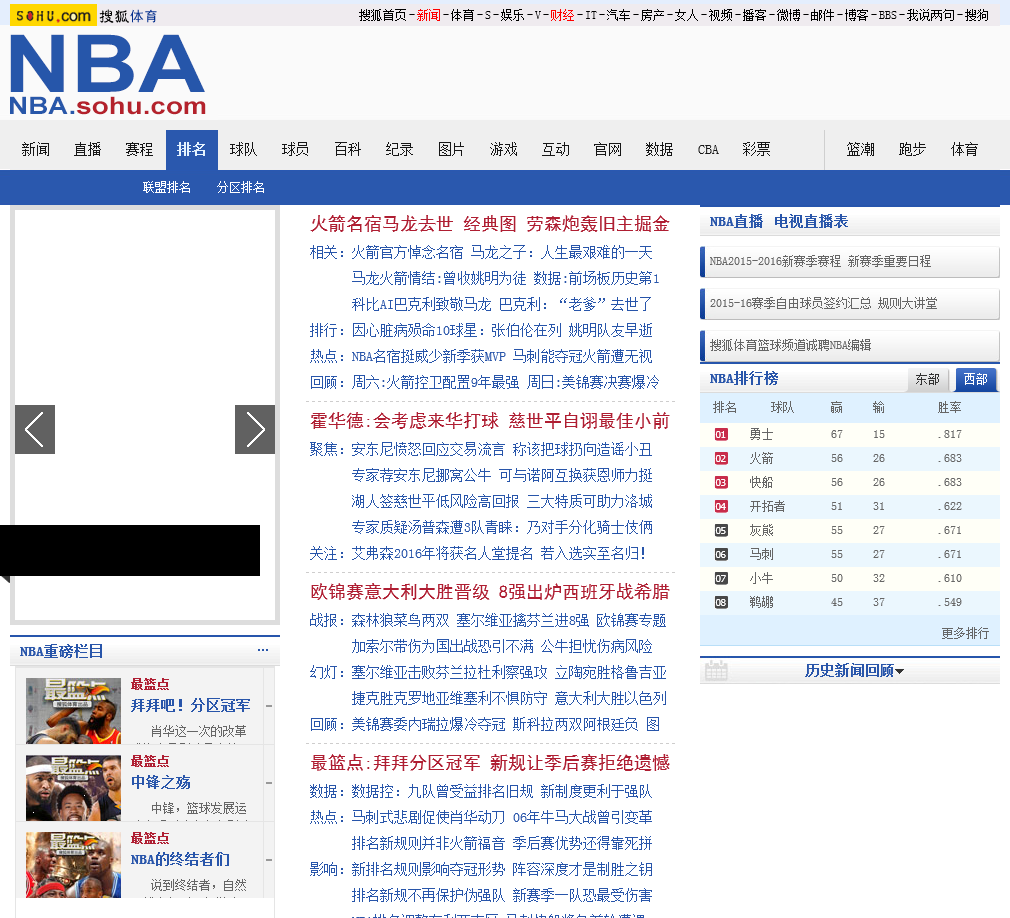The width and height of the screenshot is (1010, 918).
Task: Open the 官网 nav menu item
Action: point(607,149)
